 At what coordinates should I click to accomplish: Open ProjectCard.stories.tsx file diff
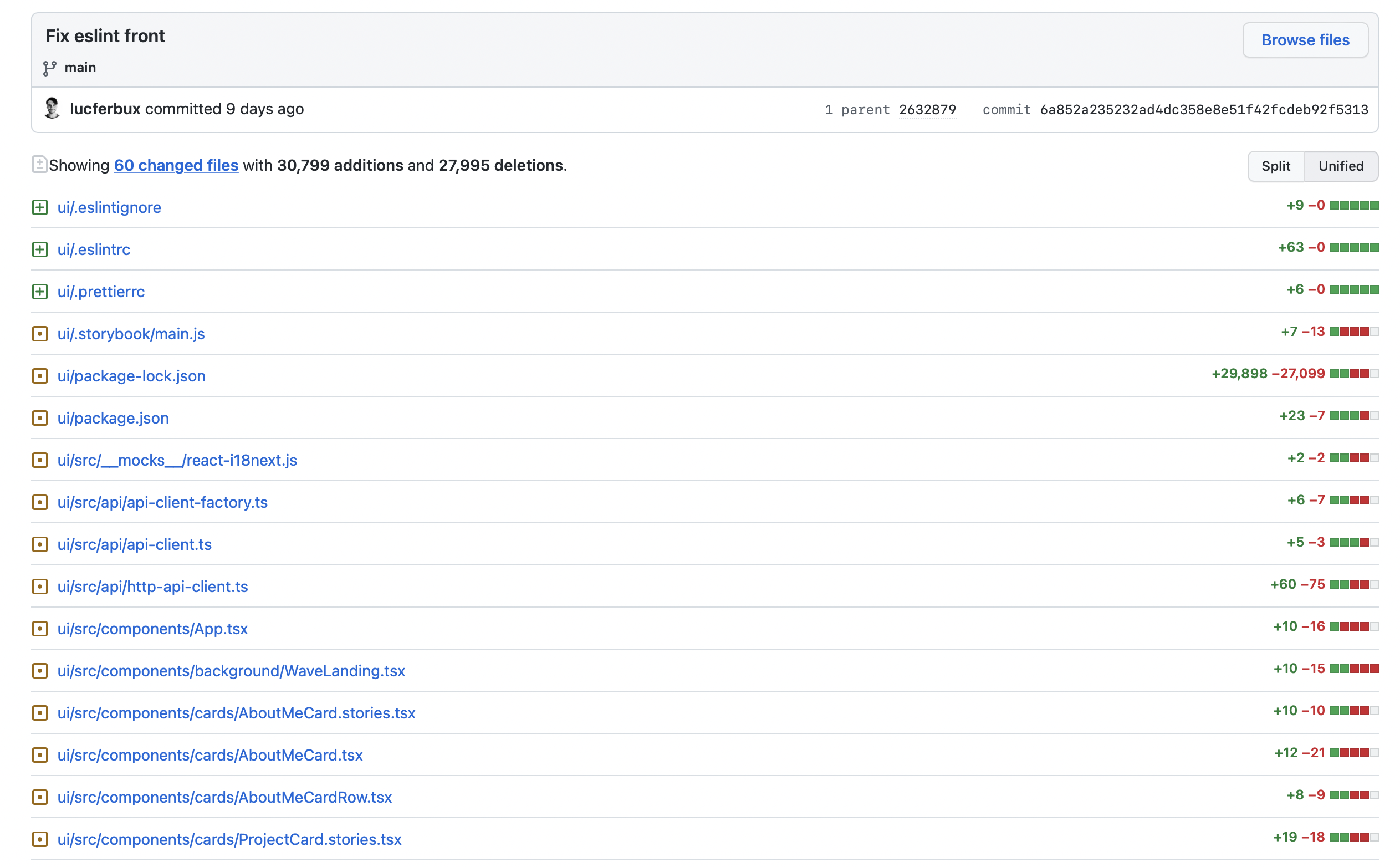pos(229,839)
